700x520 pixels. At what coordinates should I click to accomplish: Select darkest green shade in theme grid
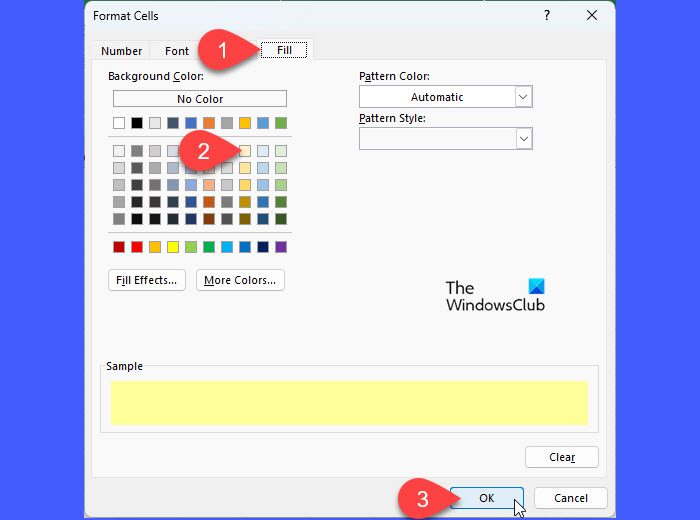pyautogui.click(x=281, y=219)
